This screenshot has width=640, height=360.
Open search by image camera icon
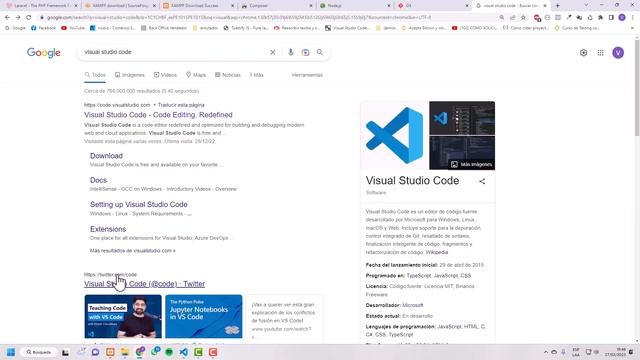[x=305, y=52]
